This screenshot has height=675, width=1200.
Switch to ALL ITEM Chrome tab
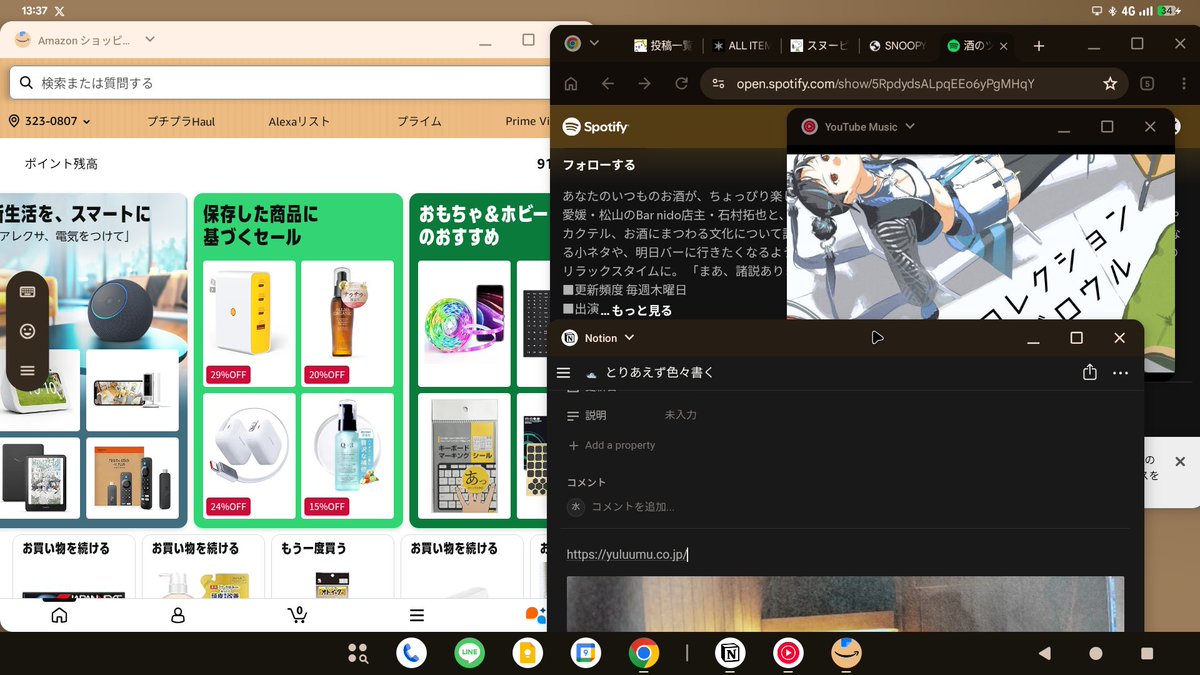click(x=742, y=46)
